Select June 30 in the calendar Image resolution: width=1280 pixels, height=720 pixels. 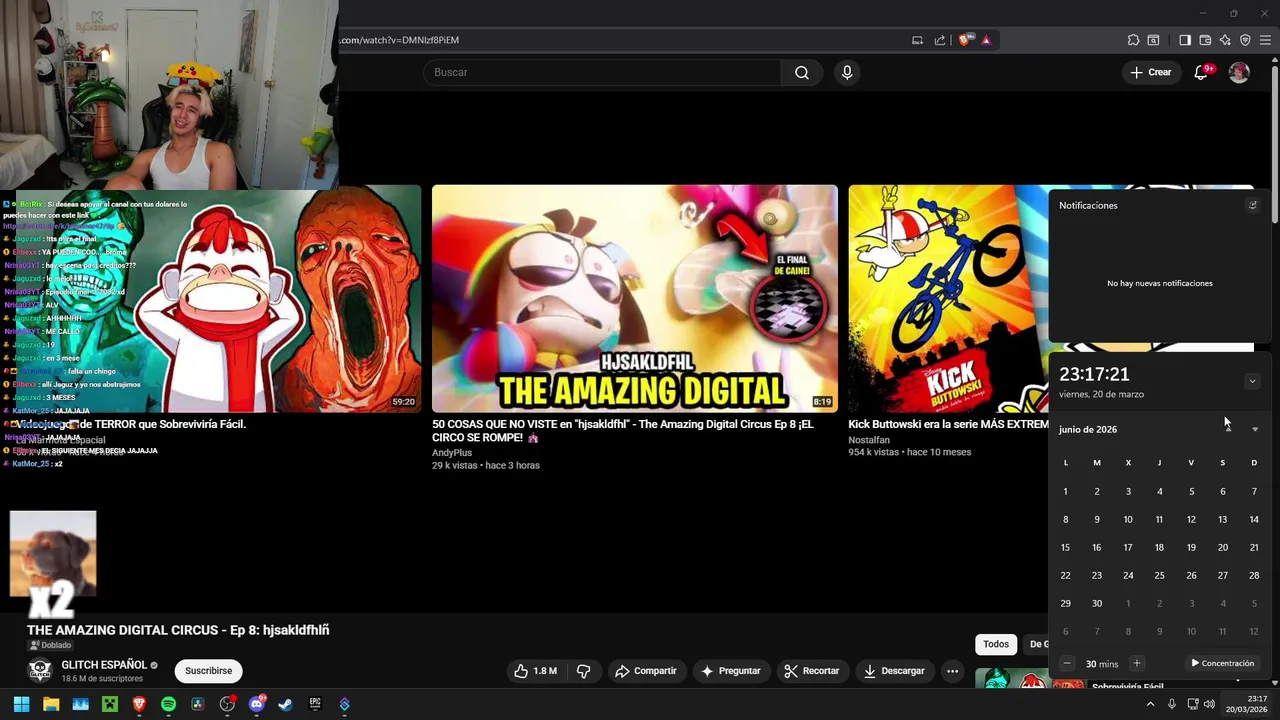point(1097,603)
